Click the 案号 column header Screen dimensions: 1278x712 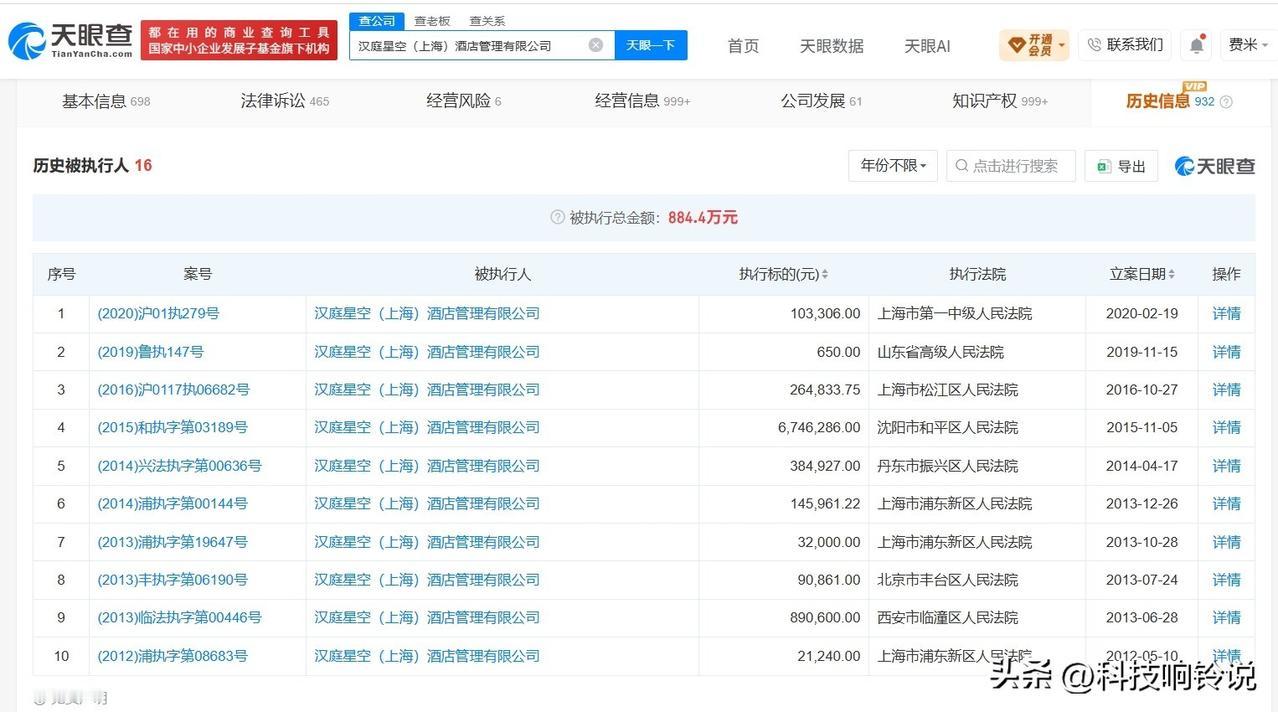pyautogui.click(x=197, y=274)
